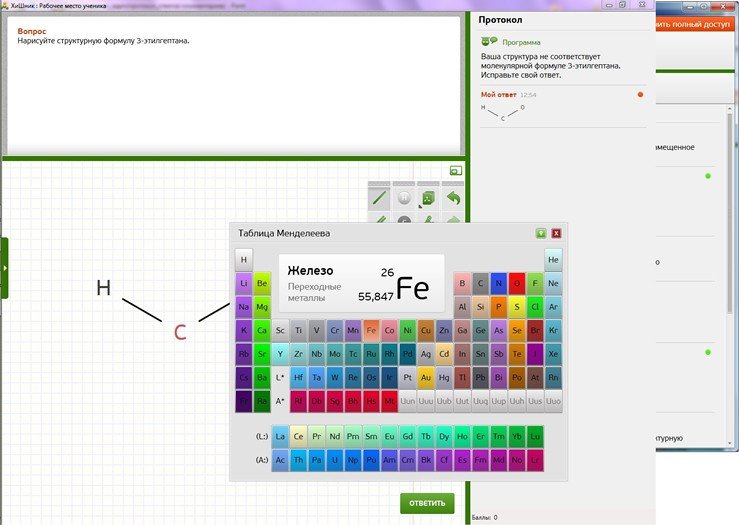Select boron B element
This screenshot has width=739, height=525.
tap(462, 283)
